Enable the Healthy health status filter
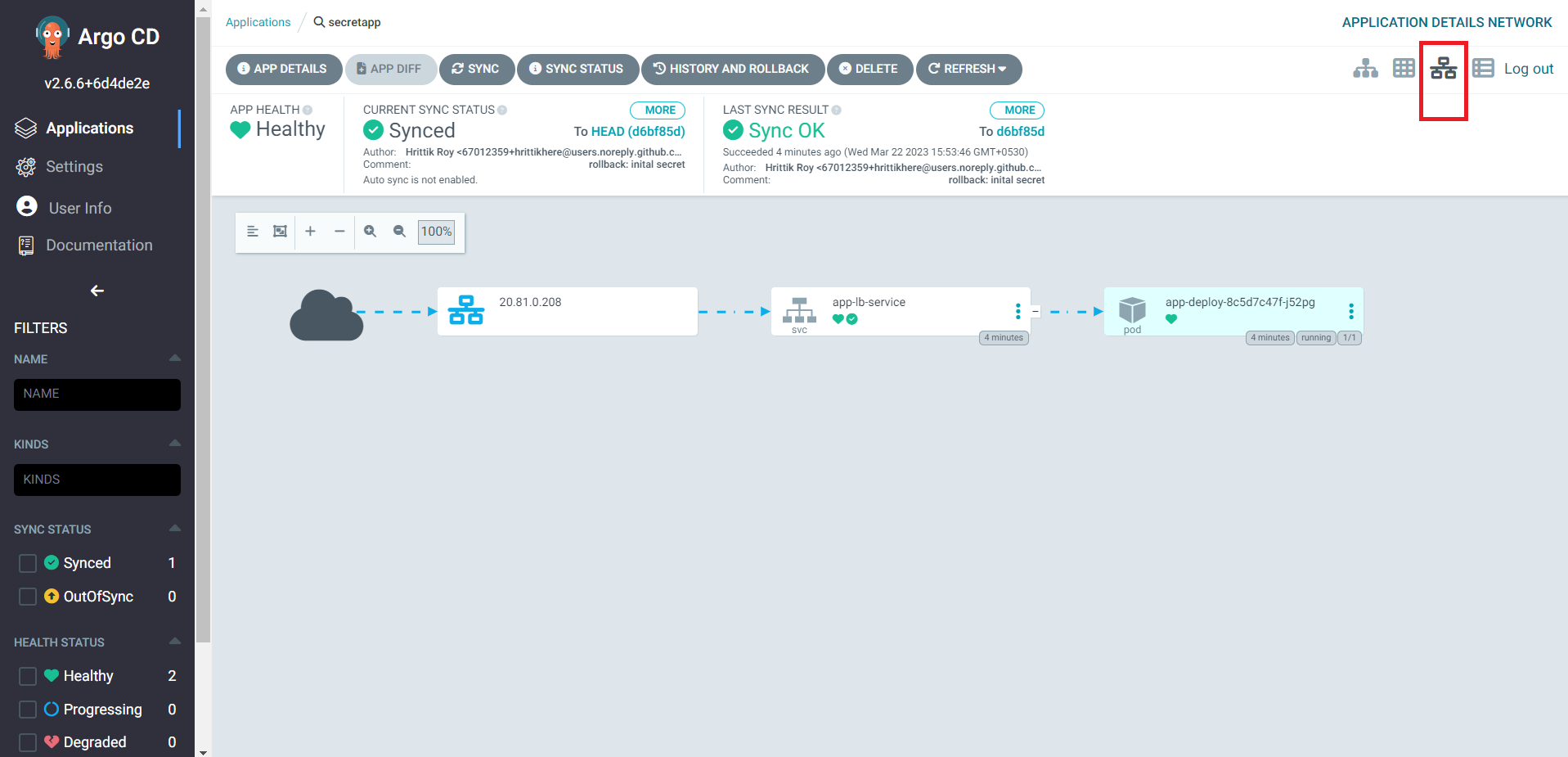Screen dimensions: 1568x757 point(27,676)
